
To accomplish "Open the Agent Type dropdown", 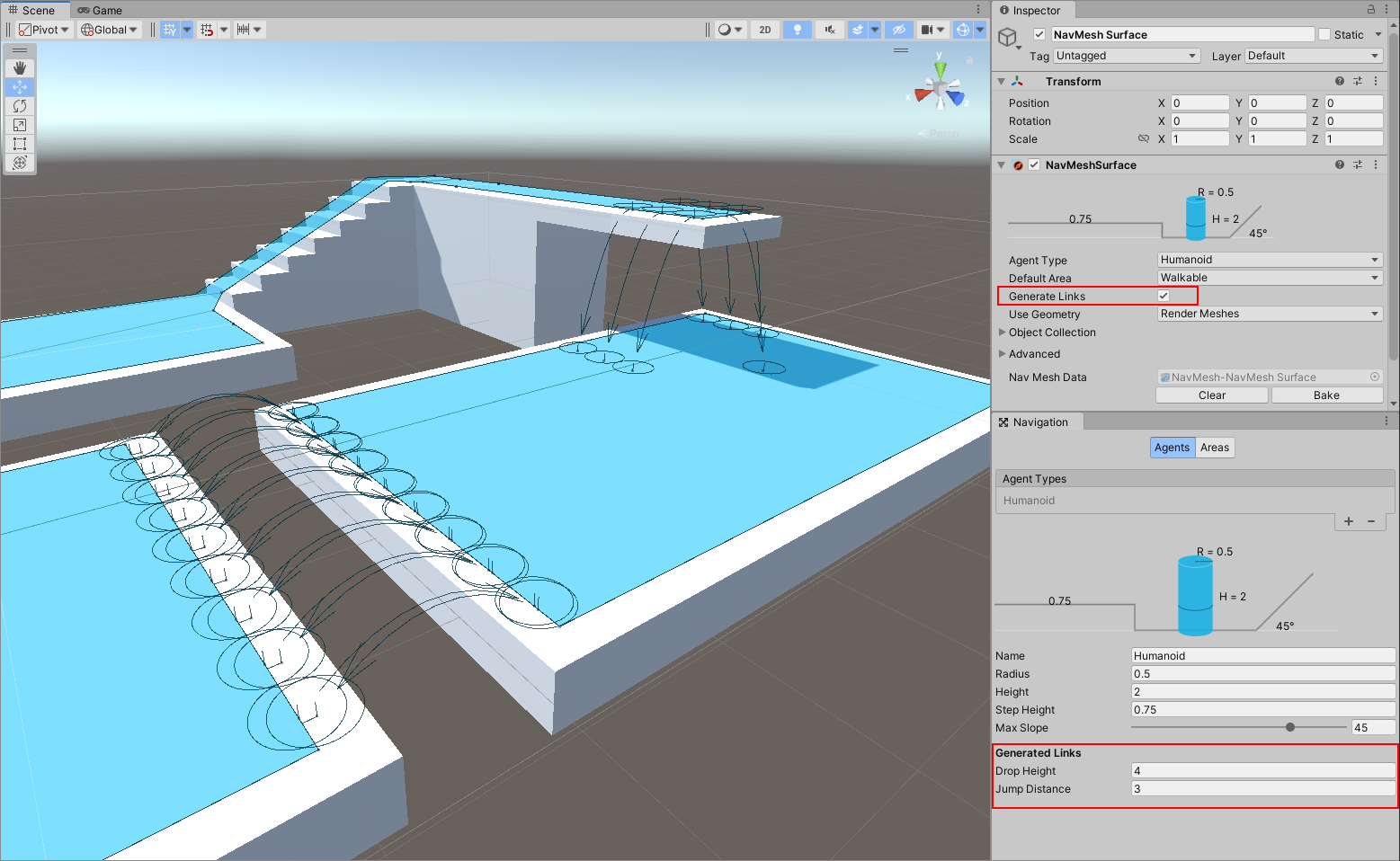I will coord(1269,260).
